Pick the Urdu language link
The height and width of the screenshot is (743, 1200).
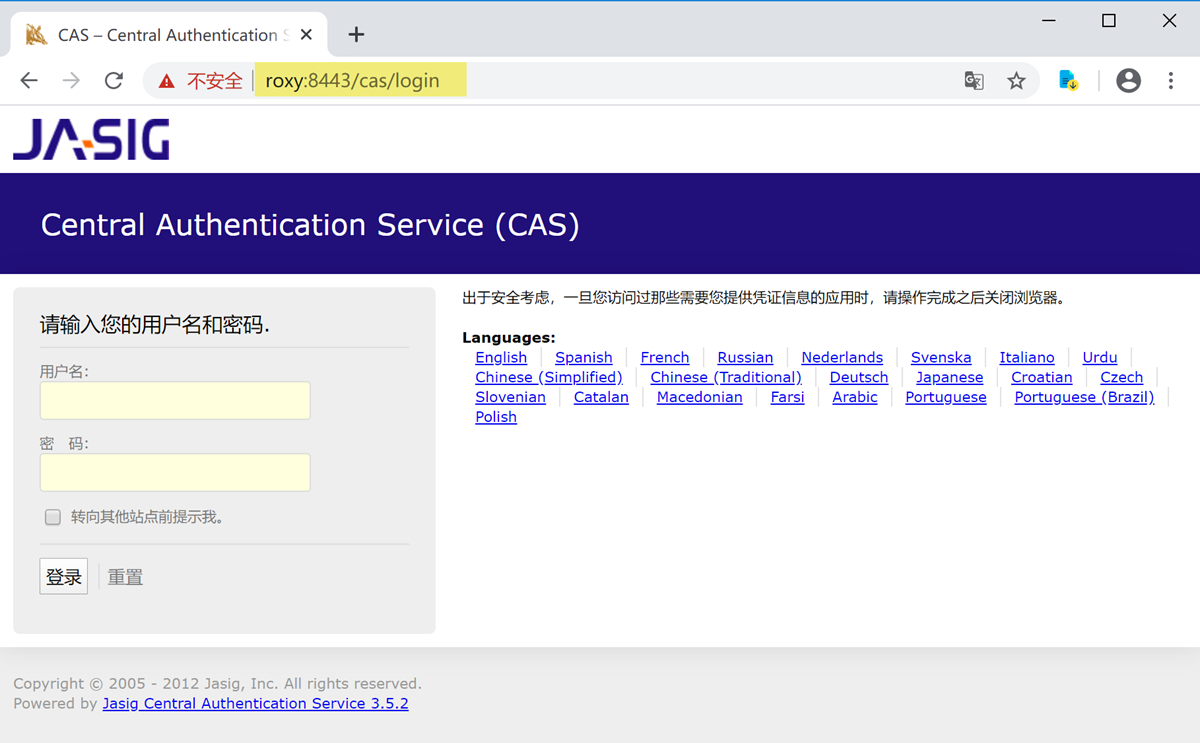pos(1100,357)
